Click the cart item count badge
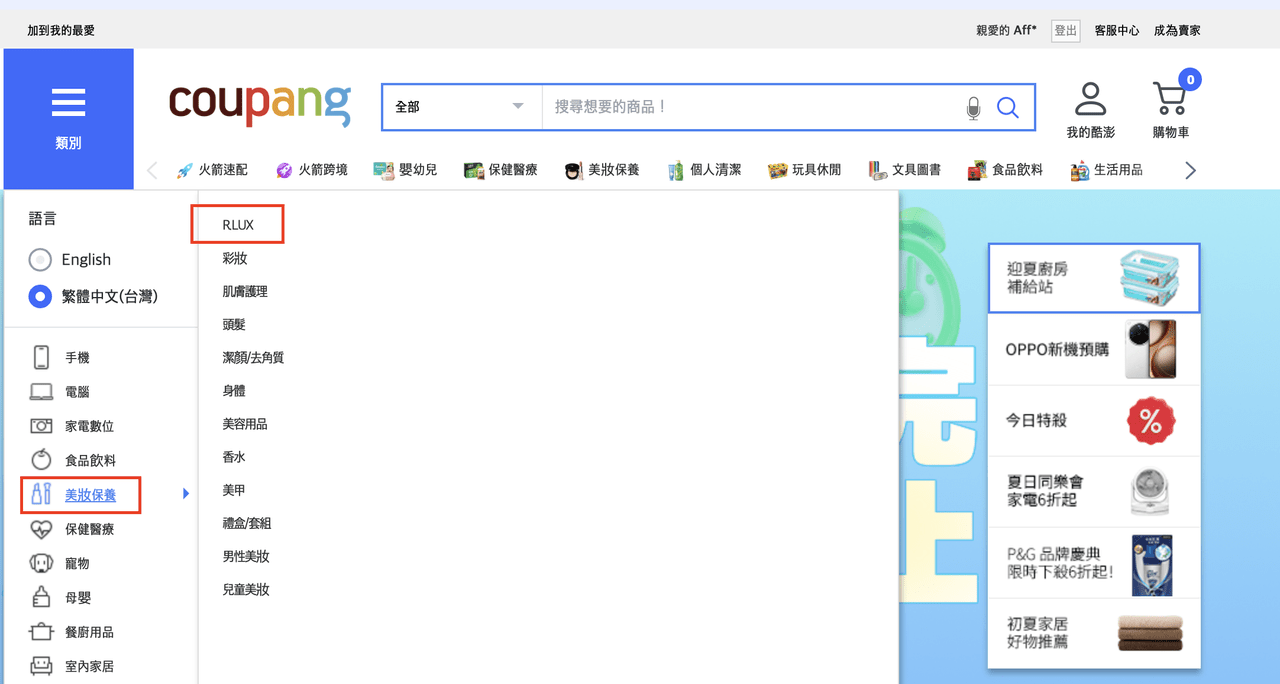The image size is (1280, 684). [x=1190, y=79]
